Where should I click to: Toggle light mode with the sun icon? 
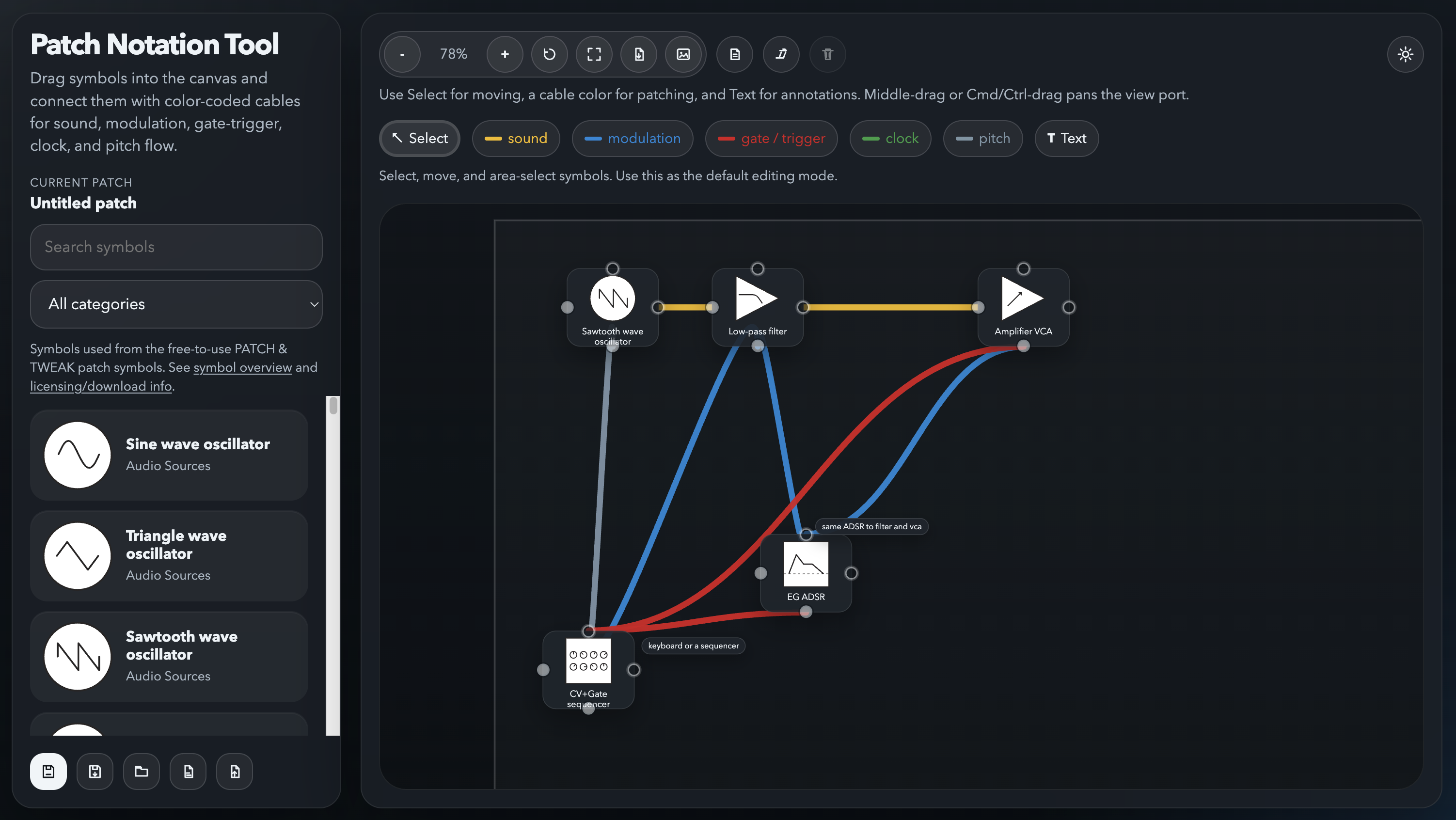(1406, 54)
